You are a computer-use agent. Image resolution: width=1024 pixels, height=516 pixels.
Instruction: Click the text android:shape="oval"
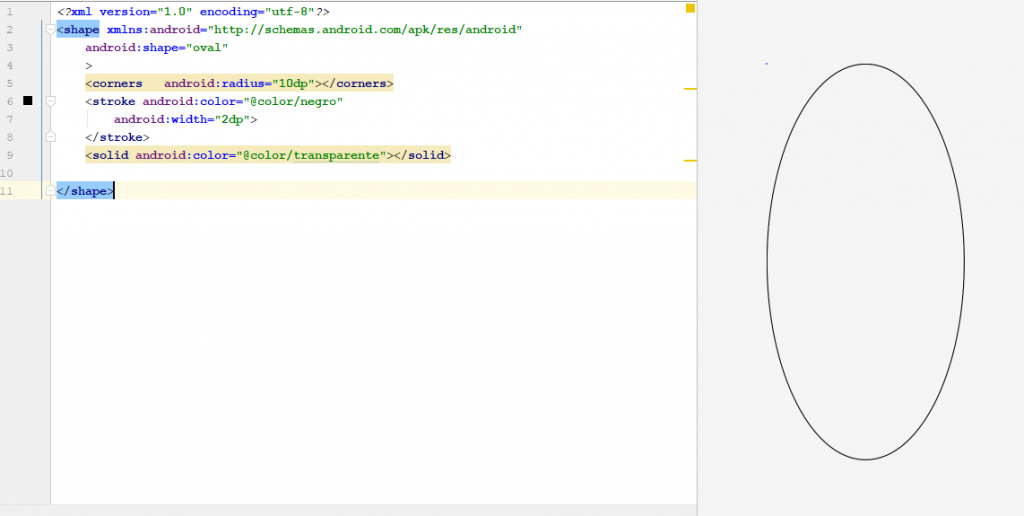click(157, 48)
